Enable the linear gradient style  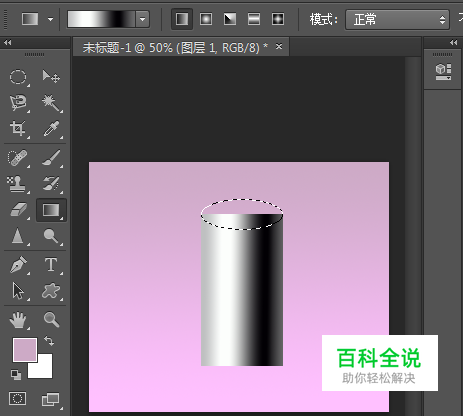(182, 19)
